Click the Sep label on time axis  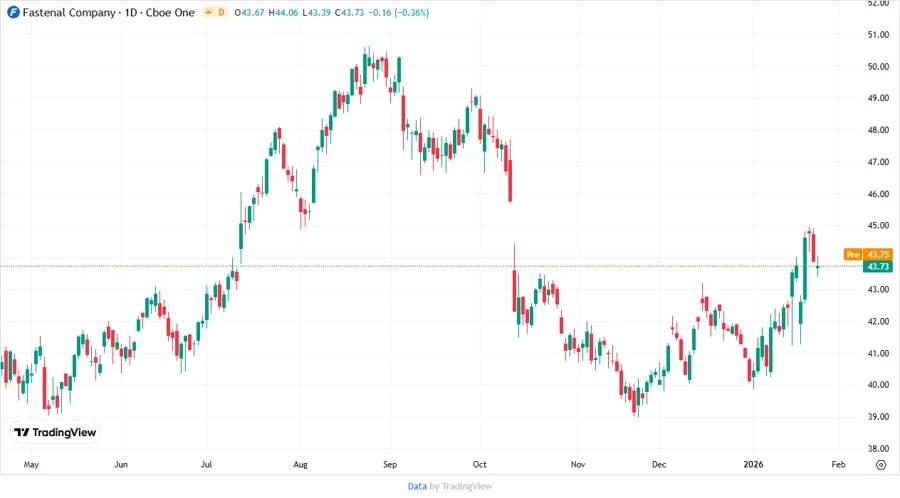pyautogui.click(x=390, y=465)
